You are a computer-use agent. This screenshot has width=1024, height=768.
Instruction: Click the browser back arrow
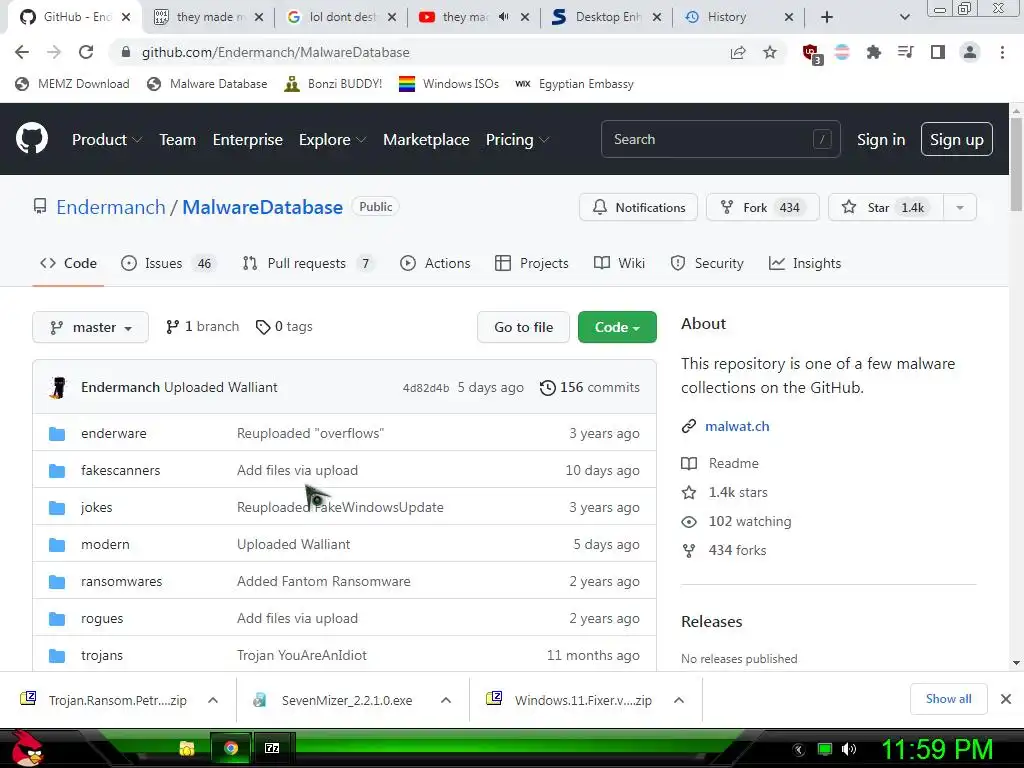22,52
